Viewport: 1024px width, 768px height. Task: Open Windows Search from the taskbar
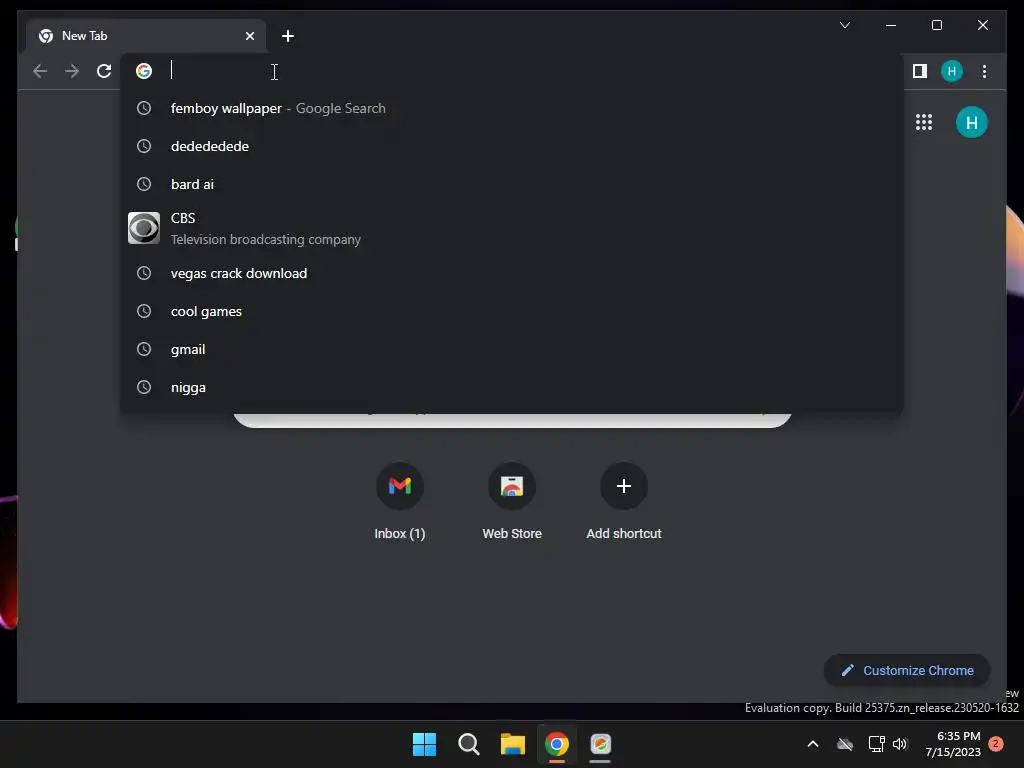coord(469,744)
